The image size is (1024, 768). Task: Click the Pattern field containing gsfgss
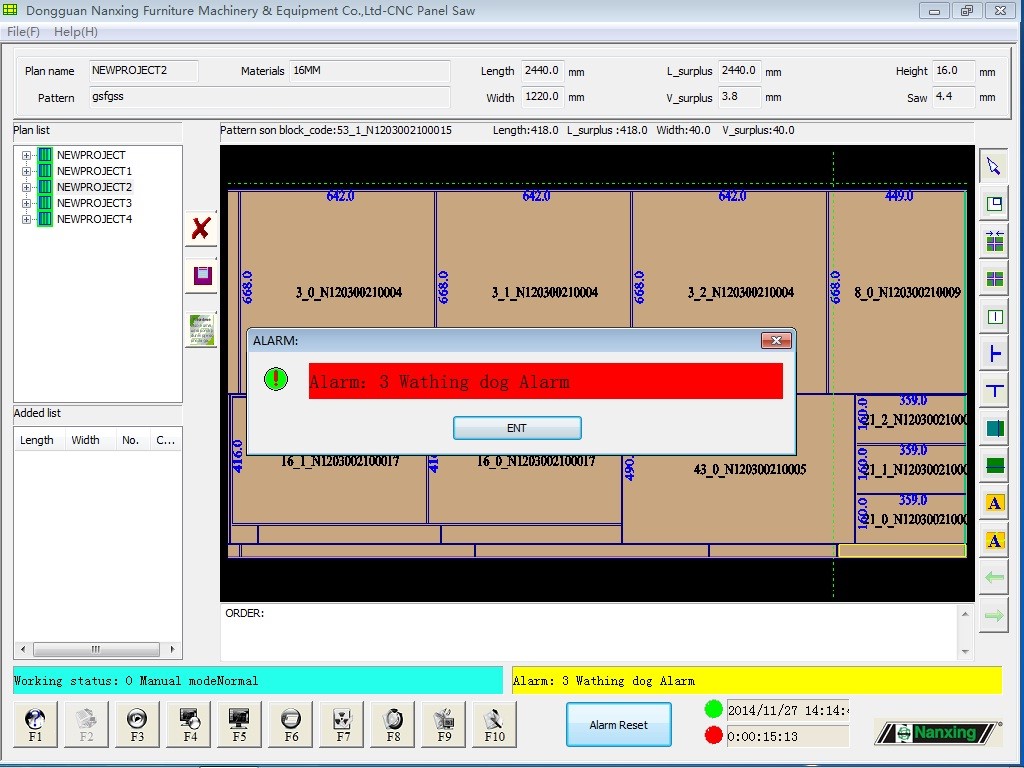point(270,97)
